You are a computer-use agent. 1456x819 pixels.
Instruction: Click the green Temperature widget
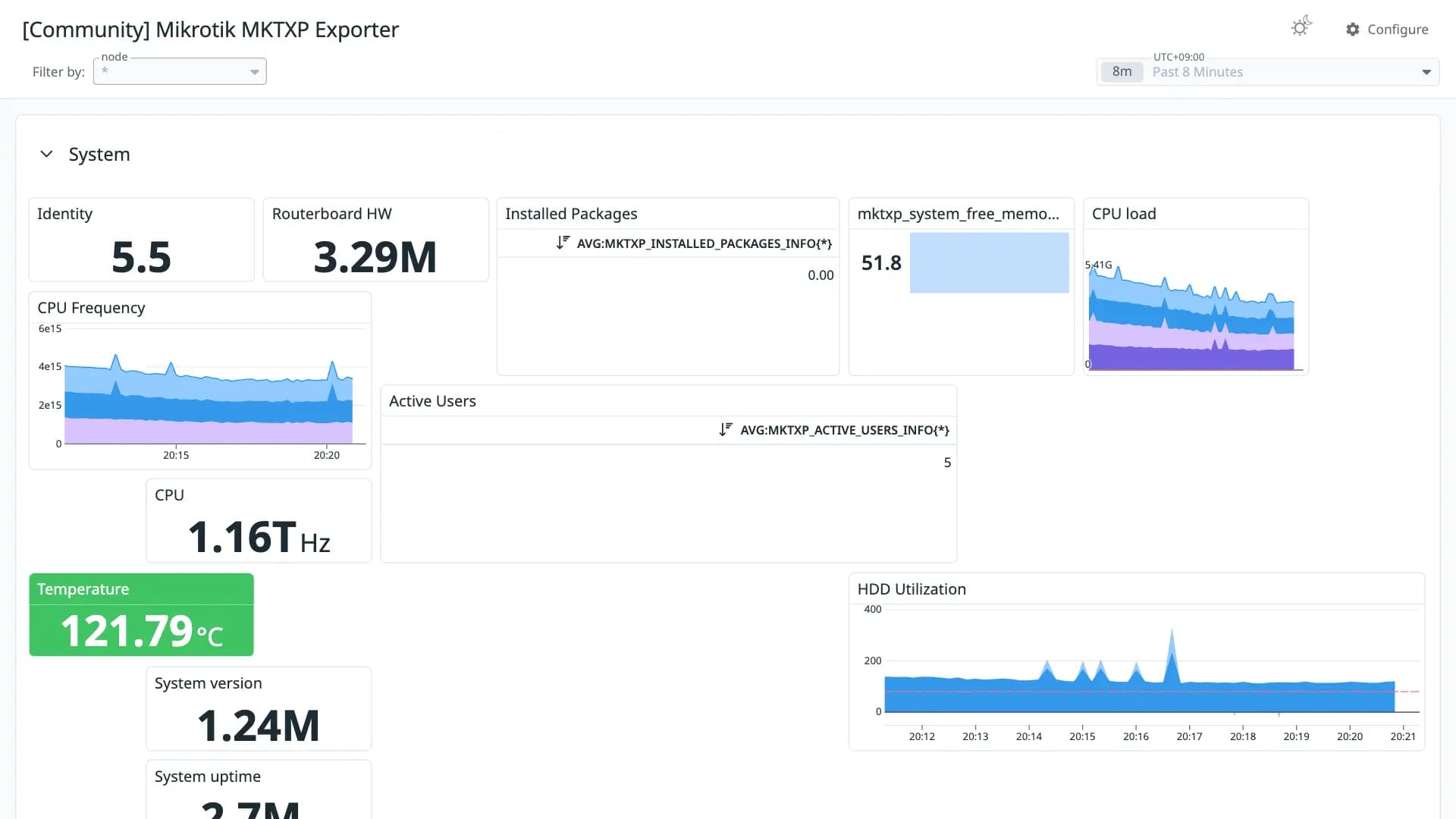[x=141, y=615]
